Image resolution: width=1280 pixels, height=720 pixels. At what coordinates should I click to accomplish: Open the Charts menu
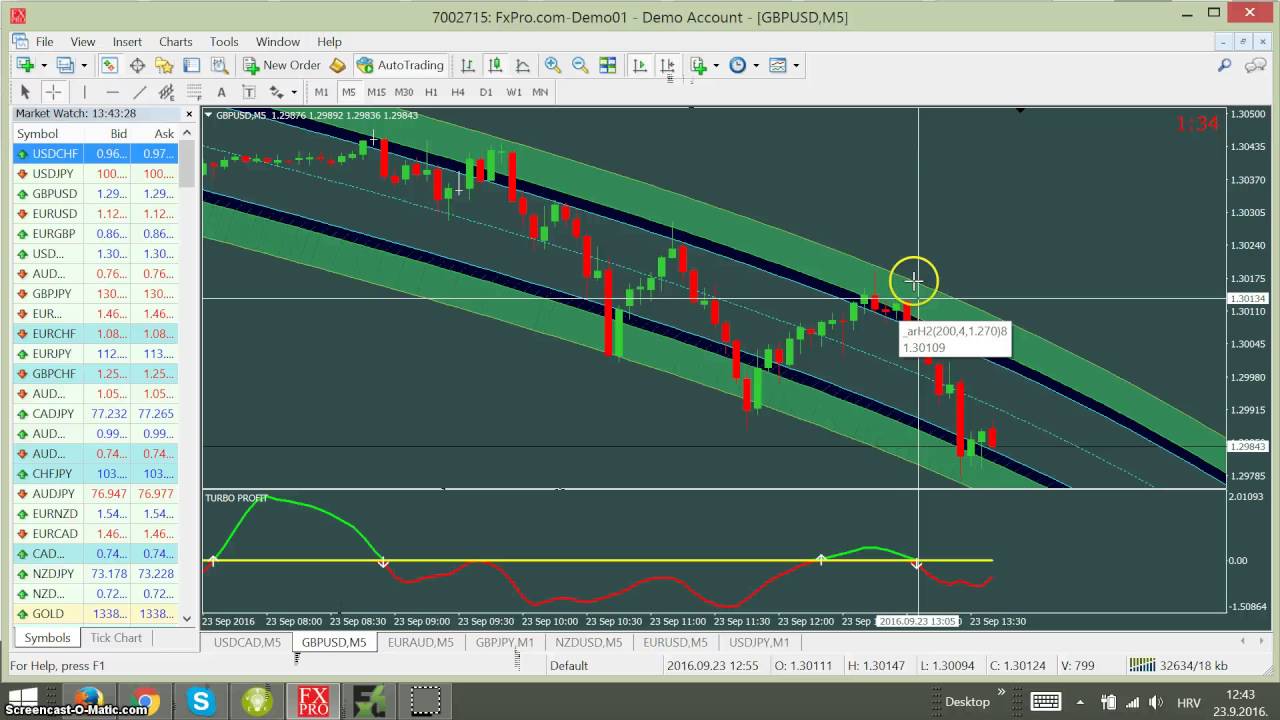[x=175, y=42]
